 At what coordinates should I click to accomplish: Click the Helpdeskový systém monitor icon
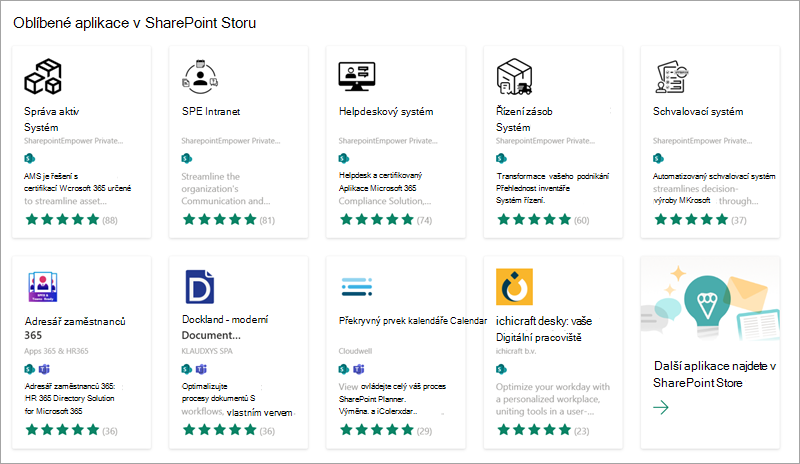click(357, 77)
